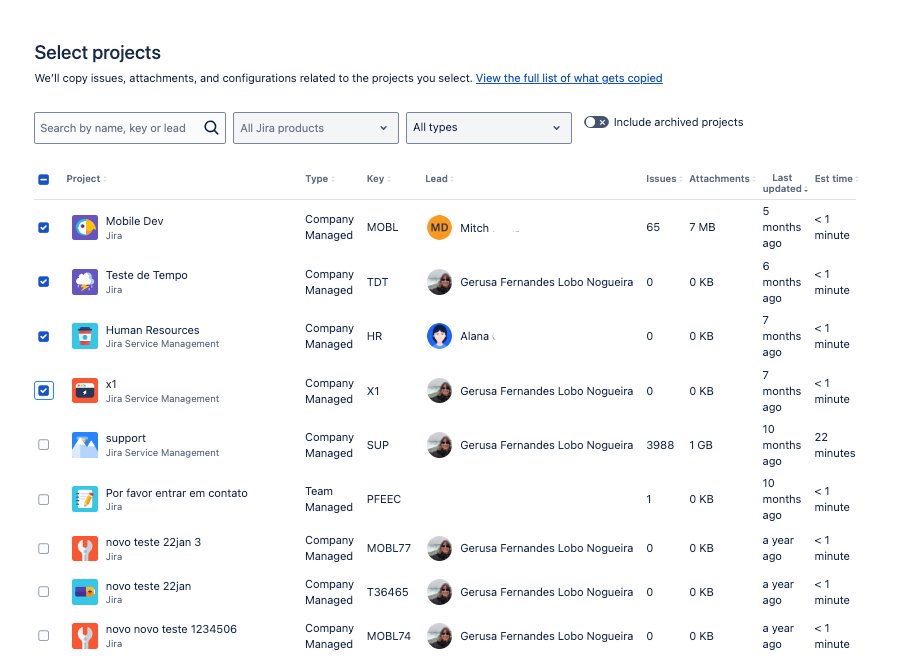This screenshot has height=665, width=899.
Task: Check the support project checkbox
Action: click(44, 445)
